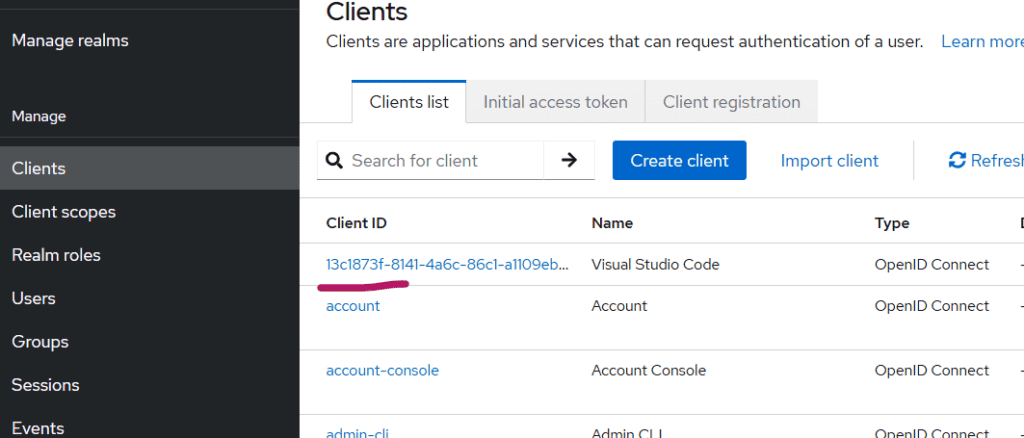The width and height of the screenshot is (1024, 438).
Task: Switch to Client registration tab
Action: click(x=731, y=102)
